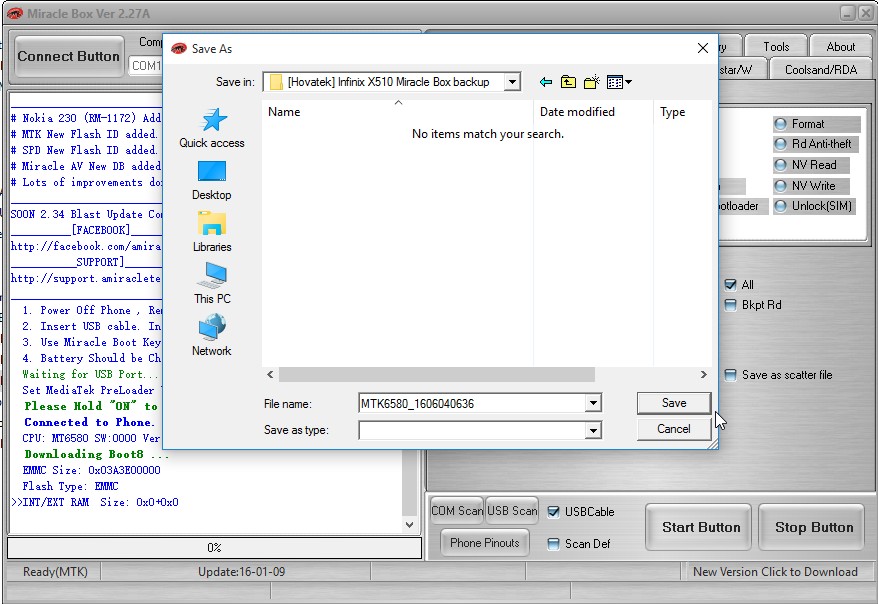Expand the Save in folder dropdown
878x604 pixels.
click(512, 82)
